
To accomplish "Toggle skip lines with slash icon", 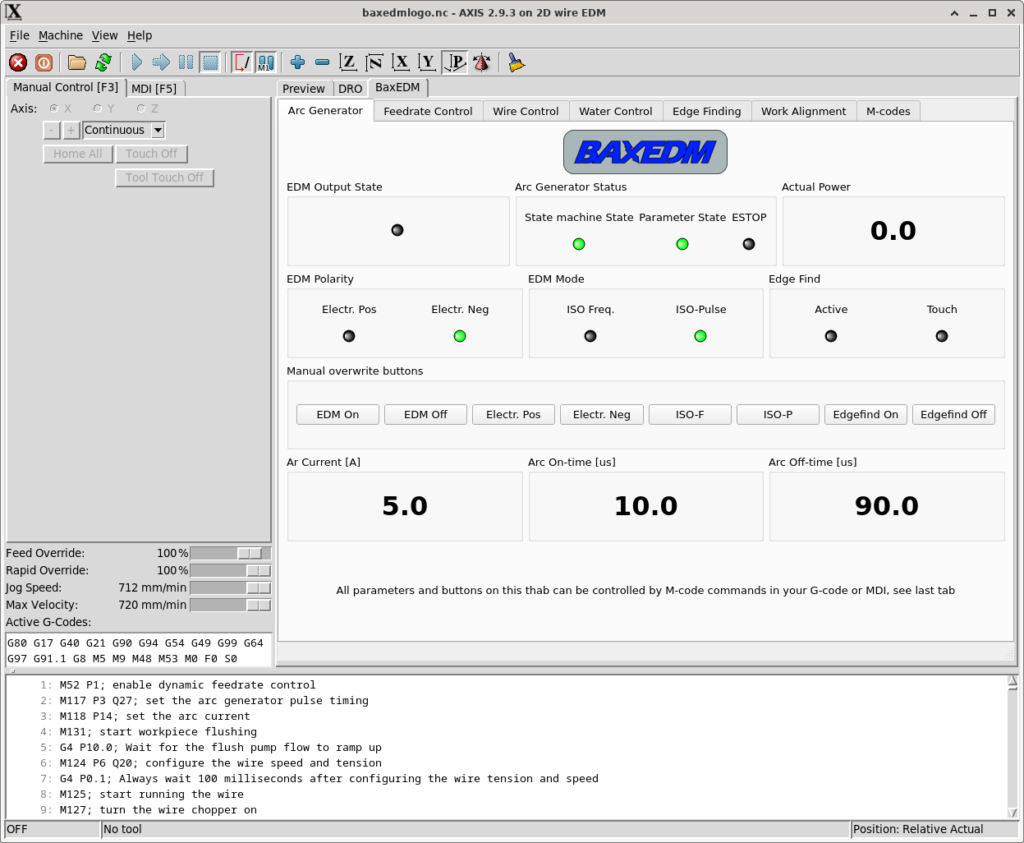I will click(242, 63).
